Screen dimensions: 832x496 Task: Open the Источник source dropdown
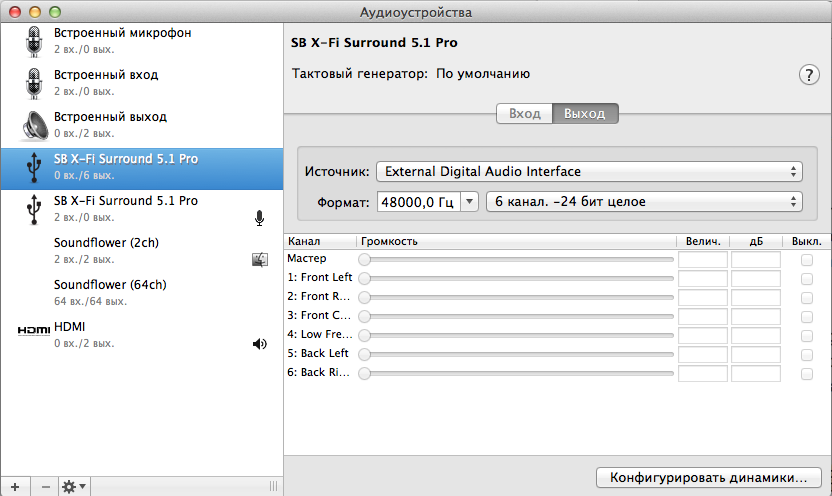589,171
